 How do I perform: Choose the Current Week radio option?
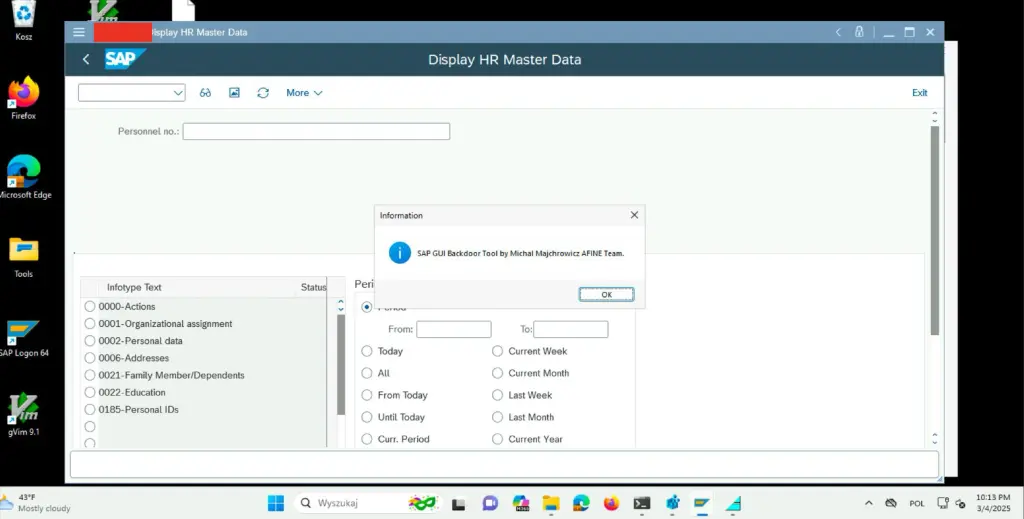(498, 351)
